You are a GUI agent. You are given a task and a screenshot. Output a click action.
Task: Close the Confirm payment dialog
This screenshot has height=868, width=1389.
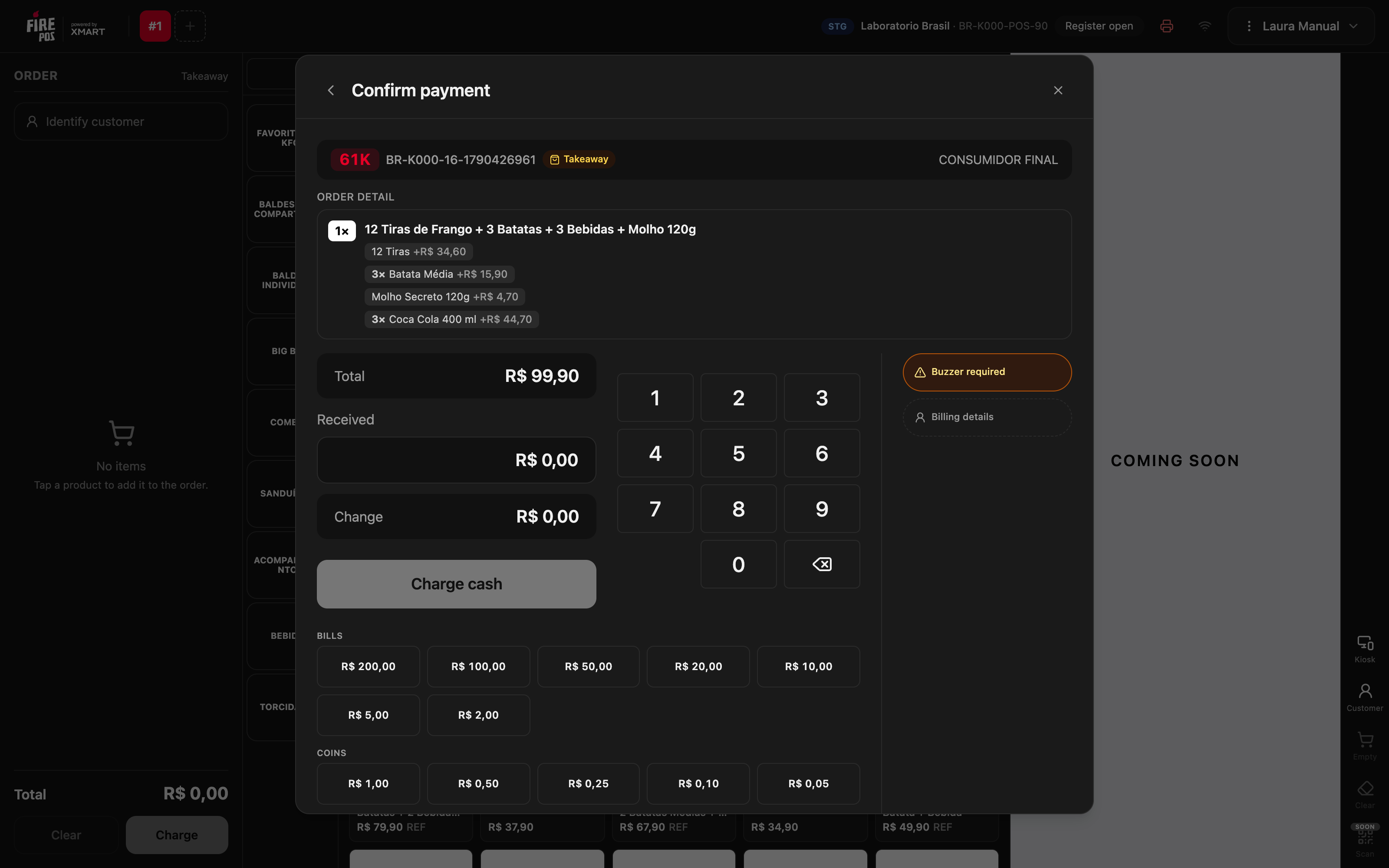tap(1058, 90)
